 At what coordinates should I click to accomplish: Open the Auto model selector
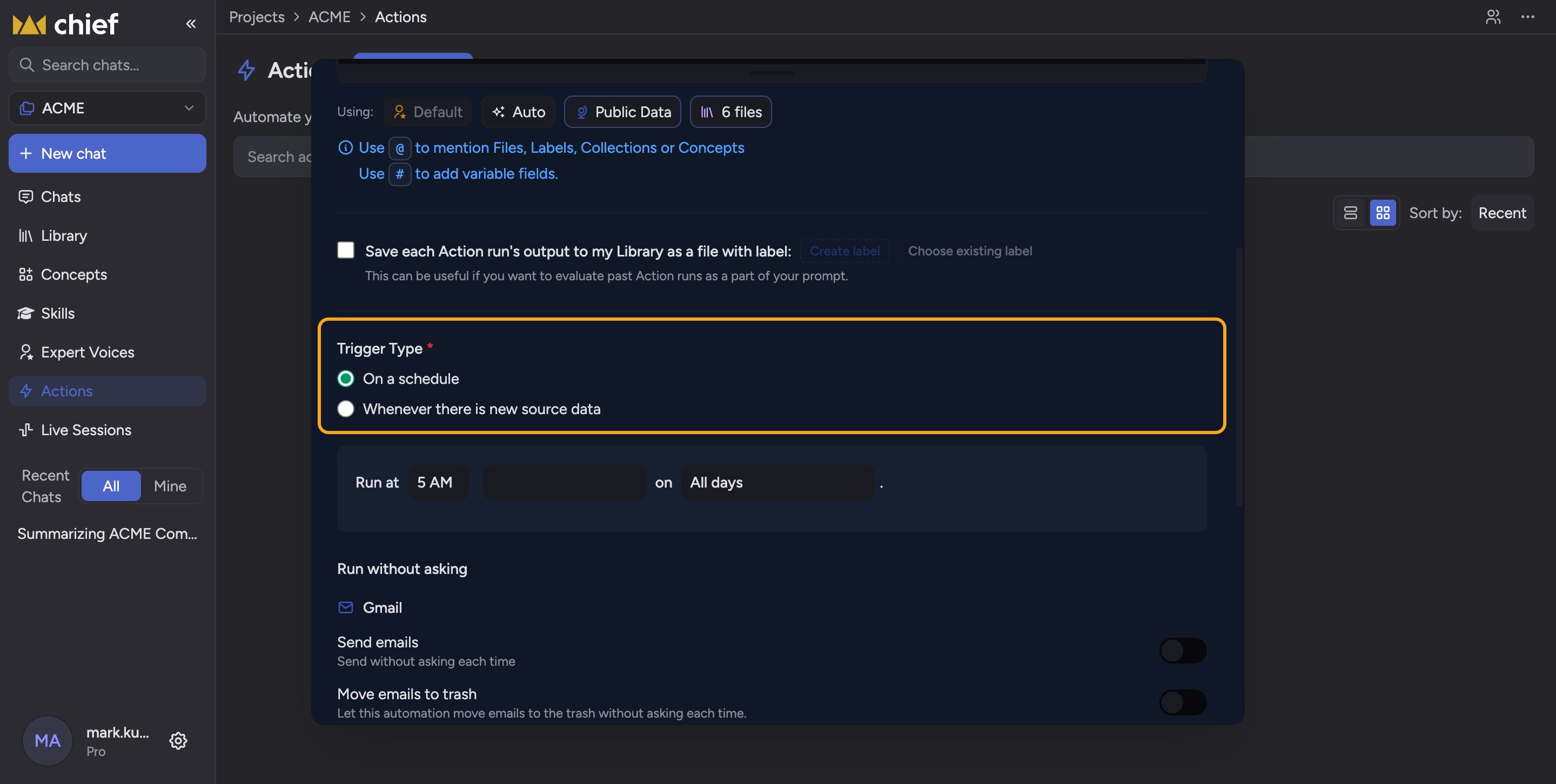[518, 112]
